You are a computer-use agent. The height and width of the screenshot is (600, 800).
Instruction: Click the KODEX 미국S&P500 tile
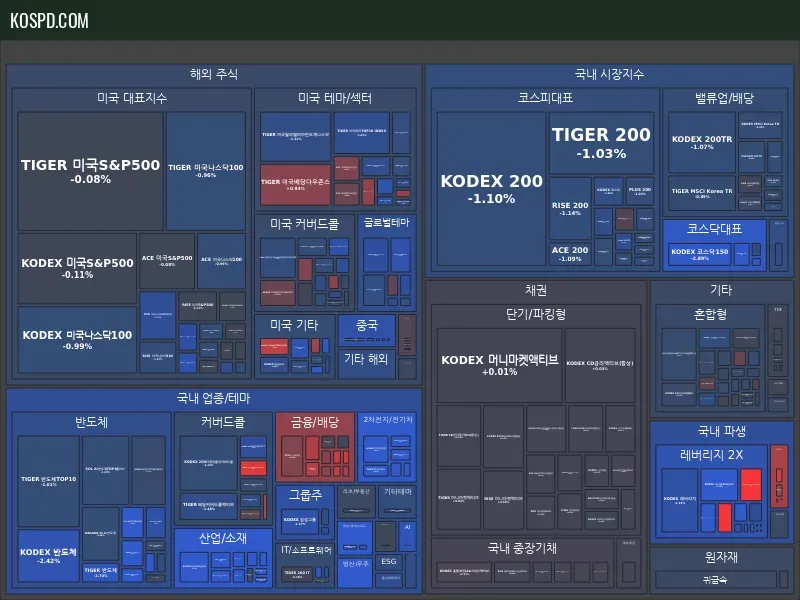pos(77,268)
